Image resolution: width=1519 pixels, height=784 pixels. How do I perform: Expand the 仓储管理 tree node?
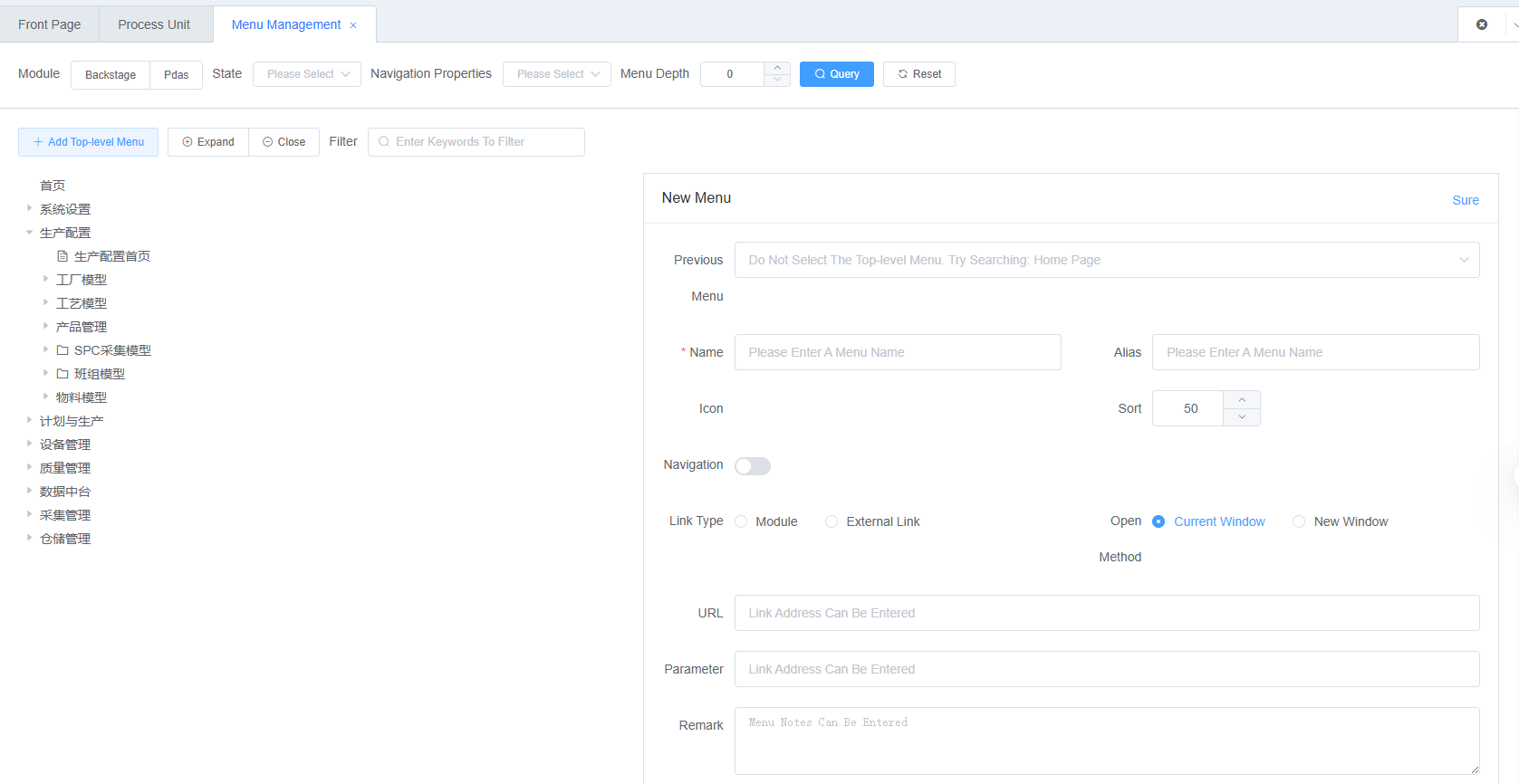29,538
